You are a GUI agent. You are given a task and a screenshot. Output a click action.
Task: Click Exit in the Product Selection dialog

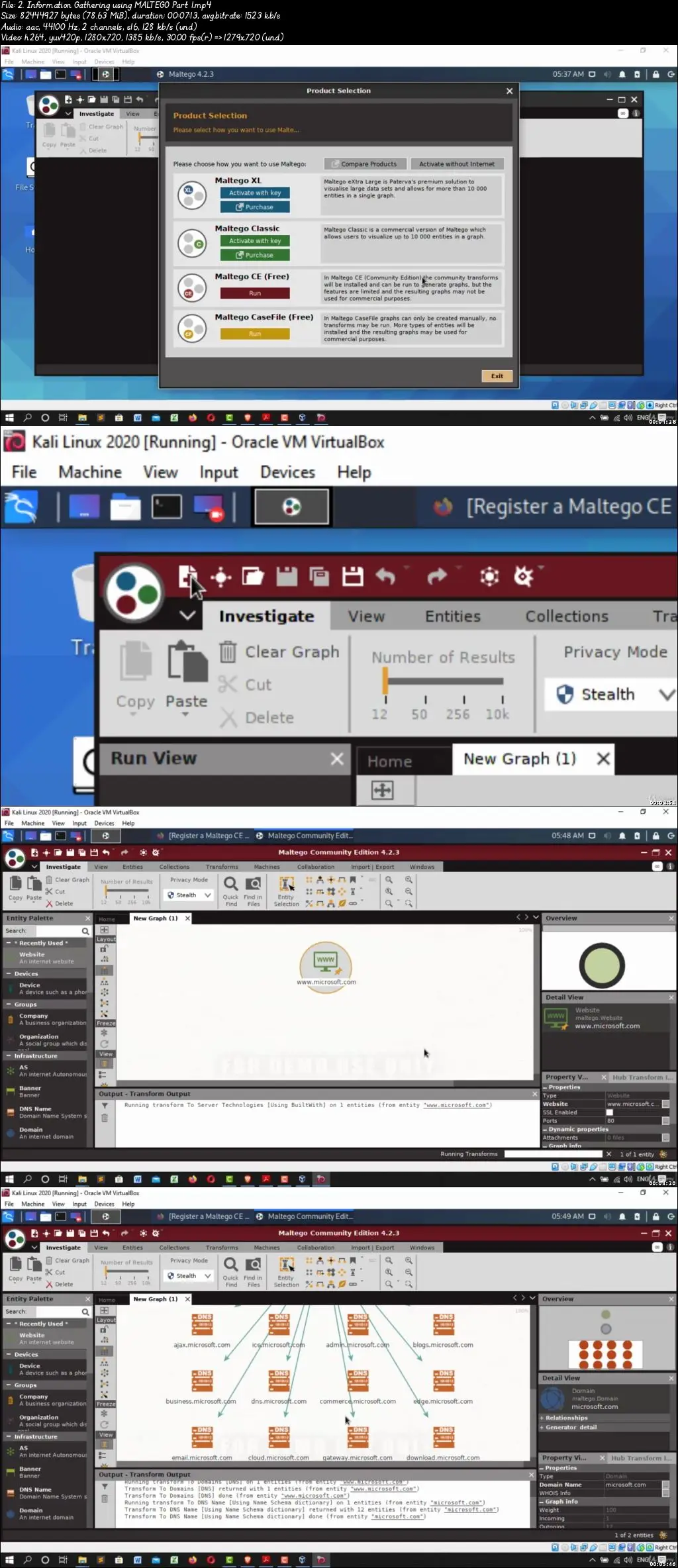pyautogui.click(x=497, y=376)
